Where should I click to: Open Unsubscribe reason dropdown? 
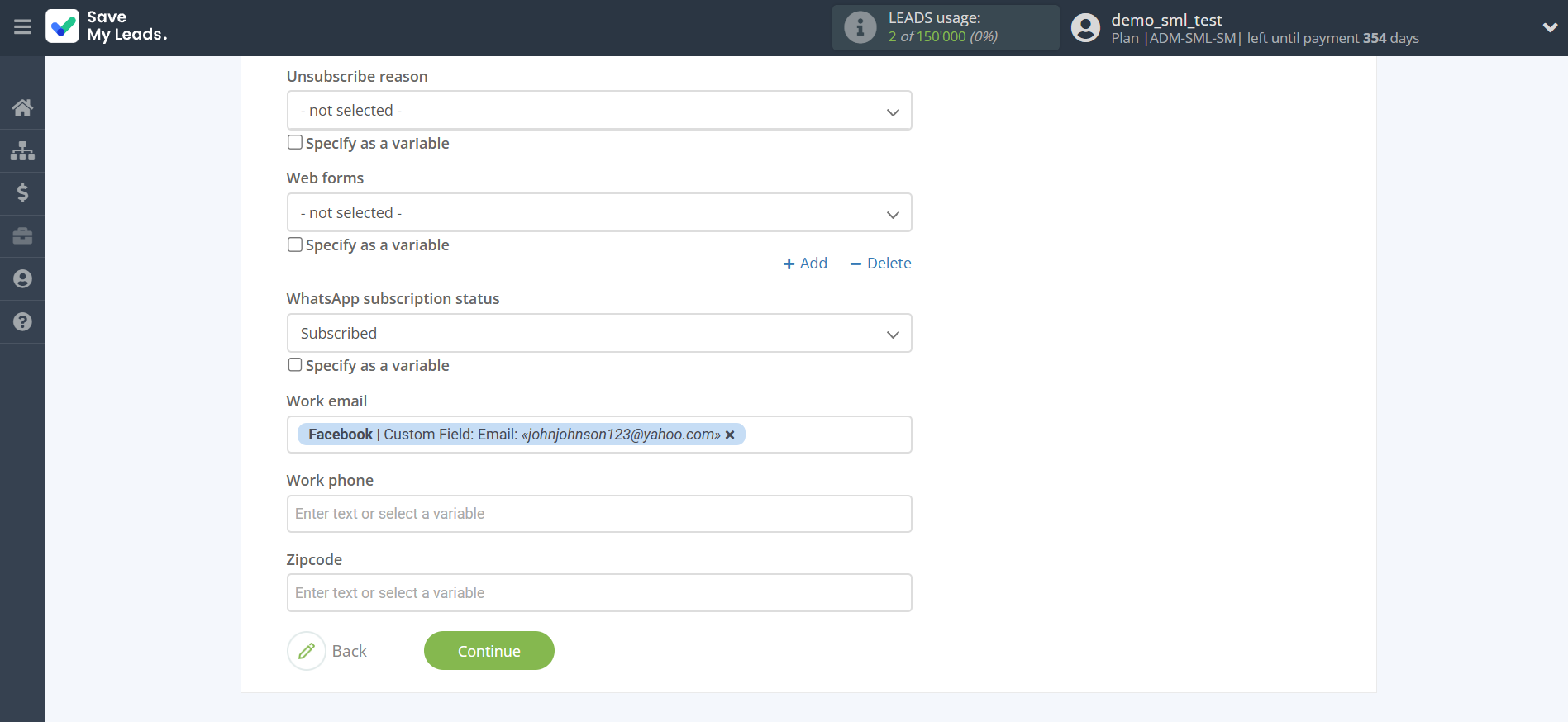pos(598,111)
